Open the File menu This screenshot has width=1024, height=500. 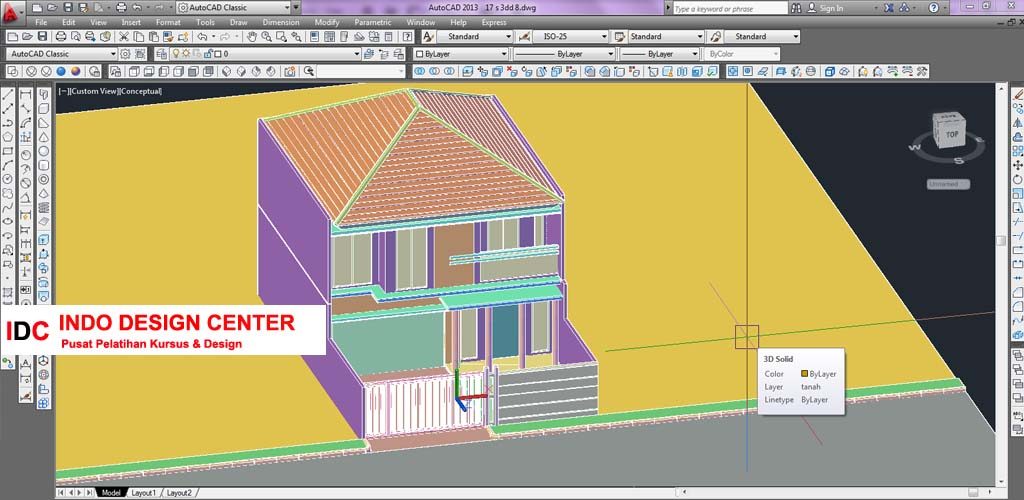(x=41, y=22)
